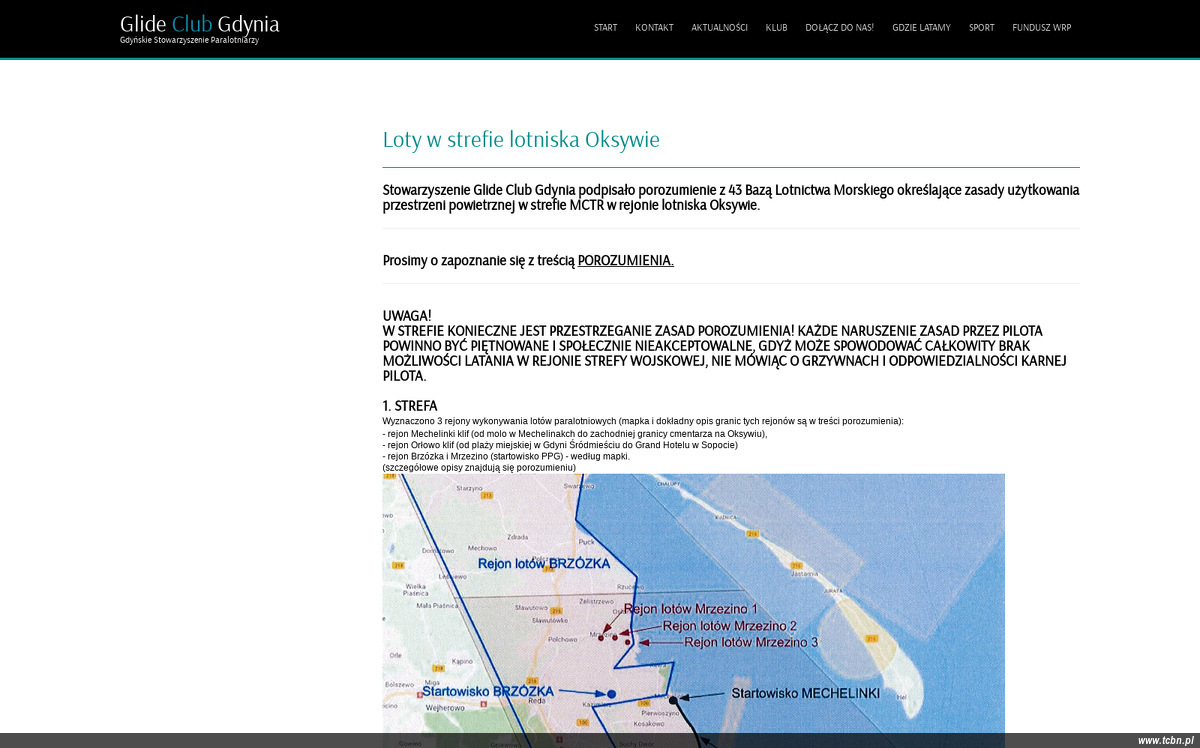Select the KLUB menu item
Image resolution: width=1200 pixels, height=748 pixels.
(776, 28)
